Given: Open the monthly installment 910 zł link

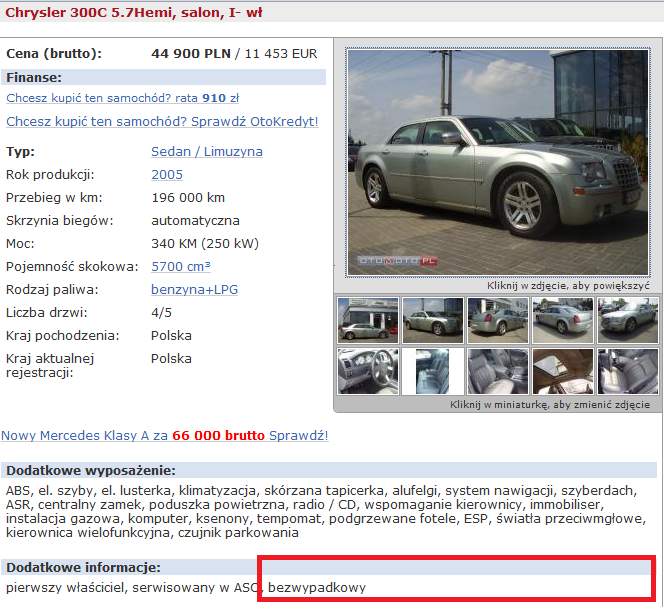Looking at the screenshot, I should click(123, 98).
